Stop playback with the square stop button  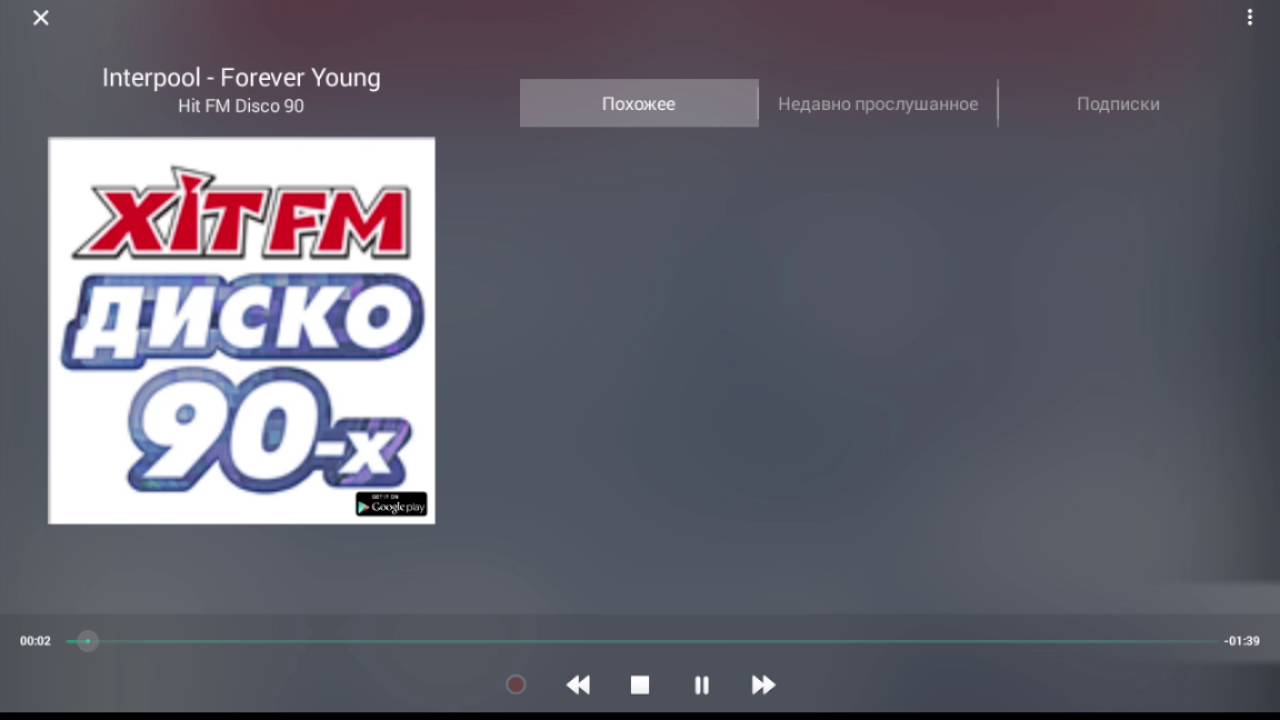click(x=640, y=685)
